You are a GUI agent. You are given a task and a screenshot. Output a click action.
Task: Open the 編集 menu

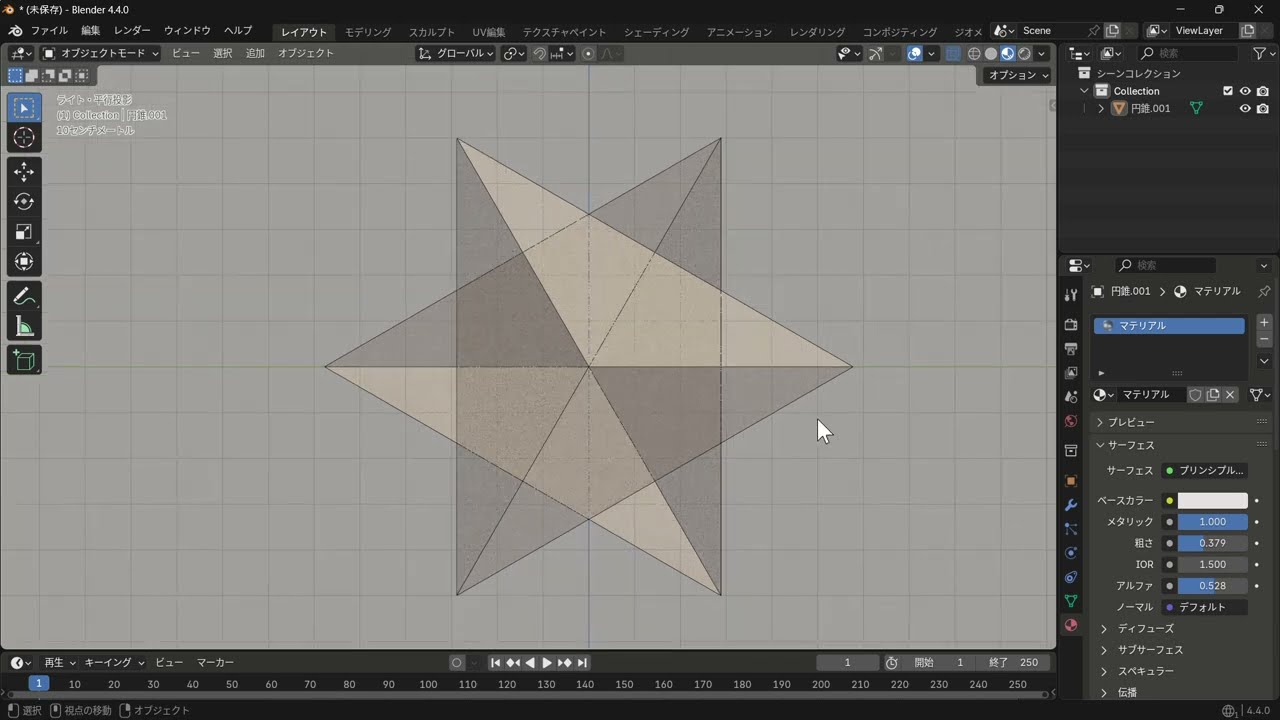[x=91, y=31]
